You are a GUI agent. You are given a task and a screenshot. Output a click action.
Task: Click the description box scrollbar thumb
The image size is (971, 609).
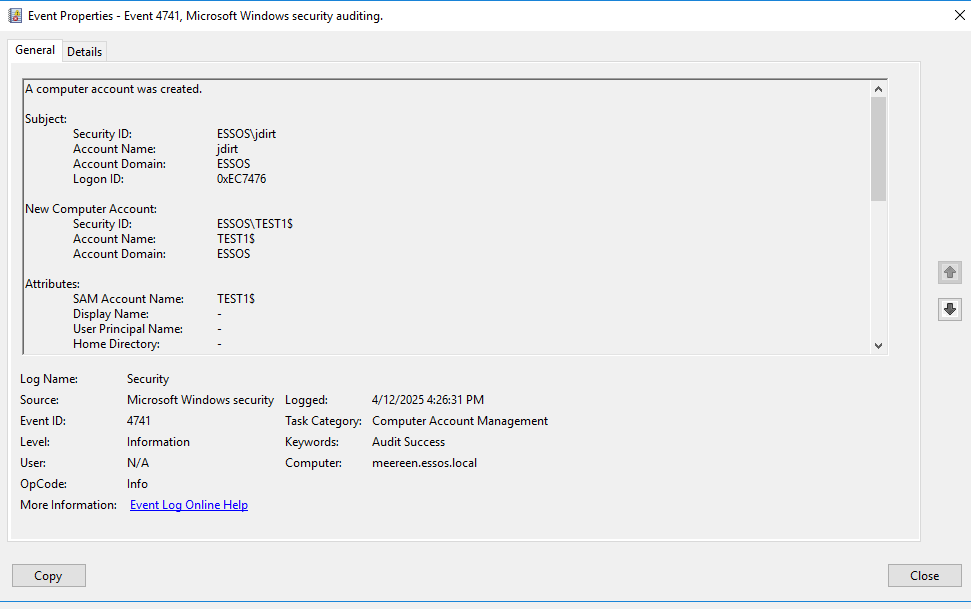pyautogui.click(x=878, y=148)
